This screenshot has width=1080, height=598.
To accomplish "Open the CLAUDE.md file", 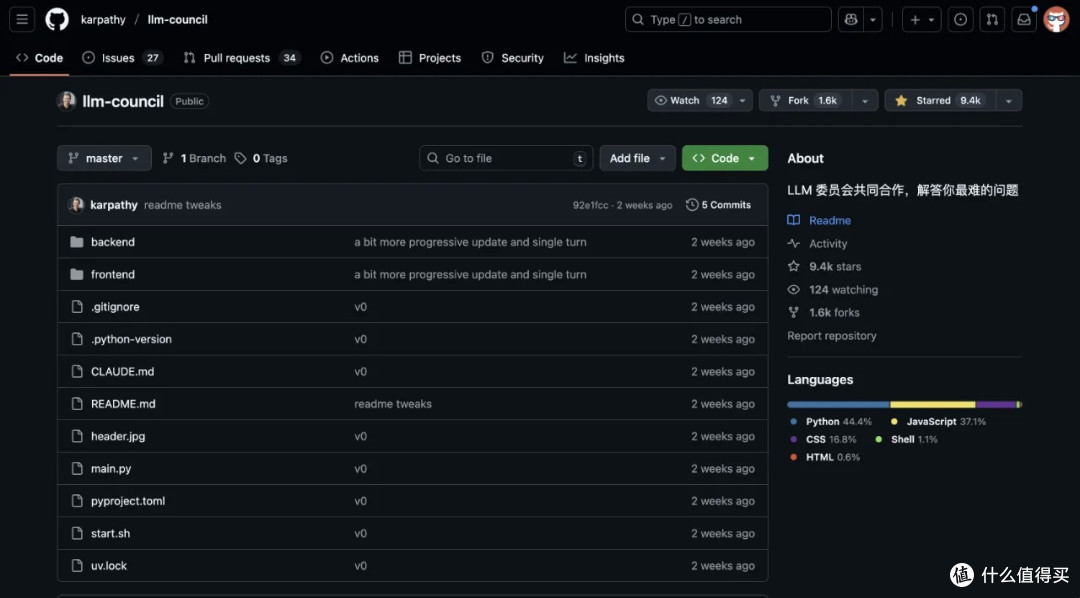I will 123,371.
